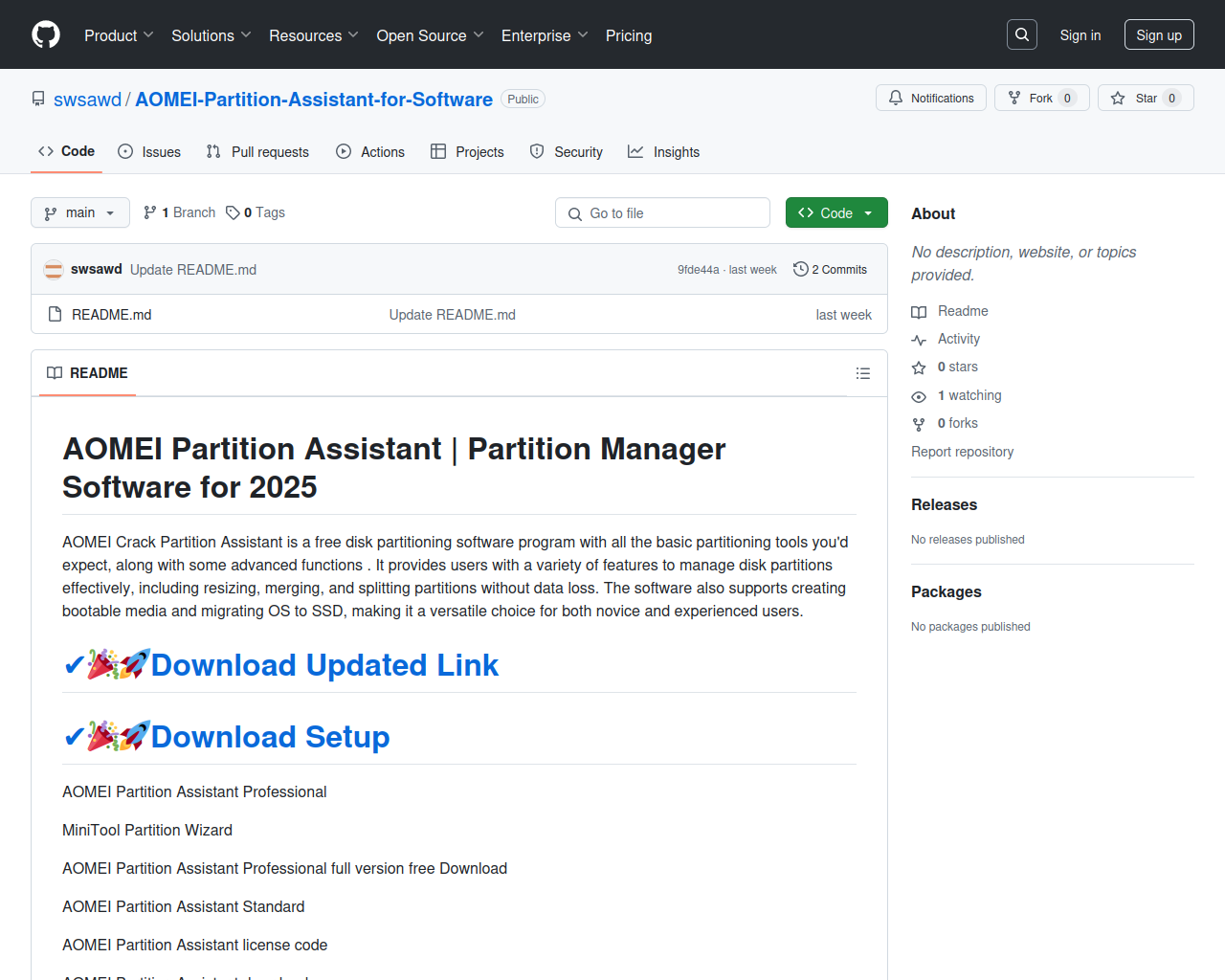1225x980 pixels.
Task: Click the Sign in link
Action: click(1080, 35)
